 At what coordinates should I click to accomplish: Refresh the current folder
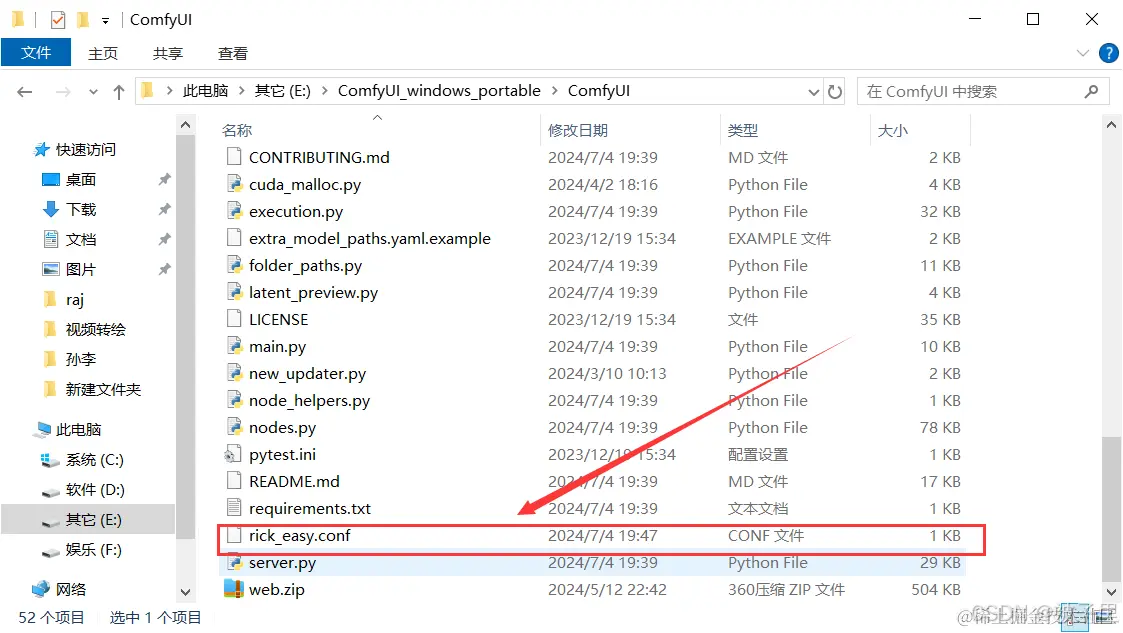tap(834, 92)
